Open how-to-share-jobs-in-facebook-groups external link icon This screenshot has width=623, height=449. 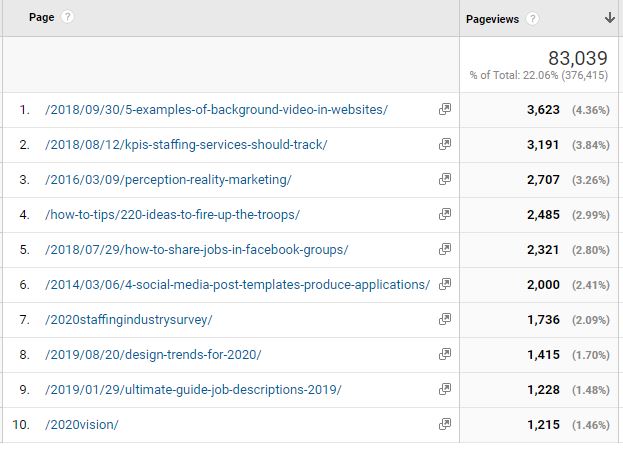pos(445,249)
